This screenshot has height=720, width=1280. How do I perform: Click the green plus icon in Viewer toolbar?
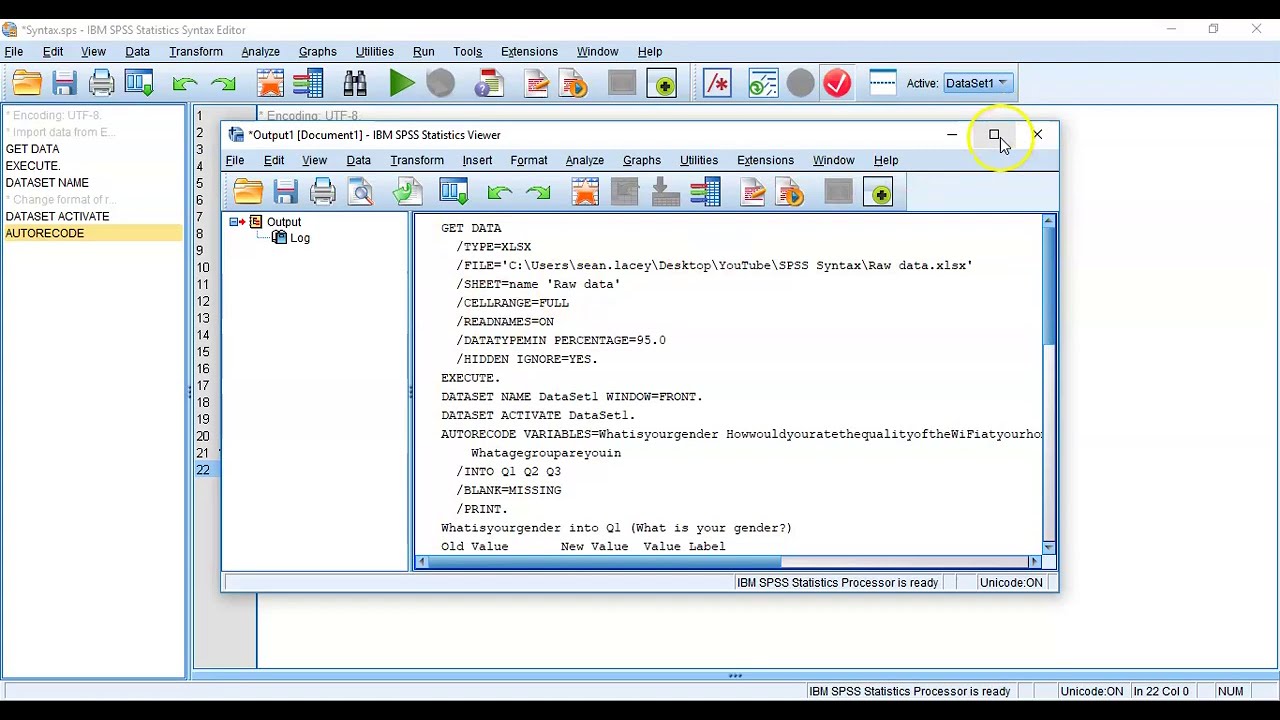880,192
